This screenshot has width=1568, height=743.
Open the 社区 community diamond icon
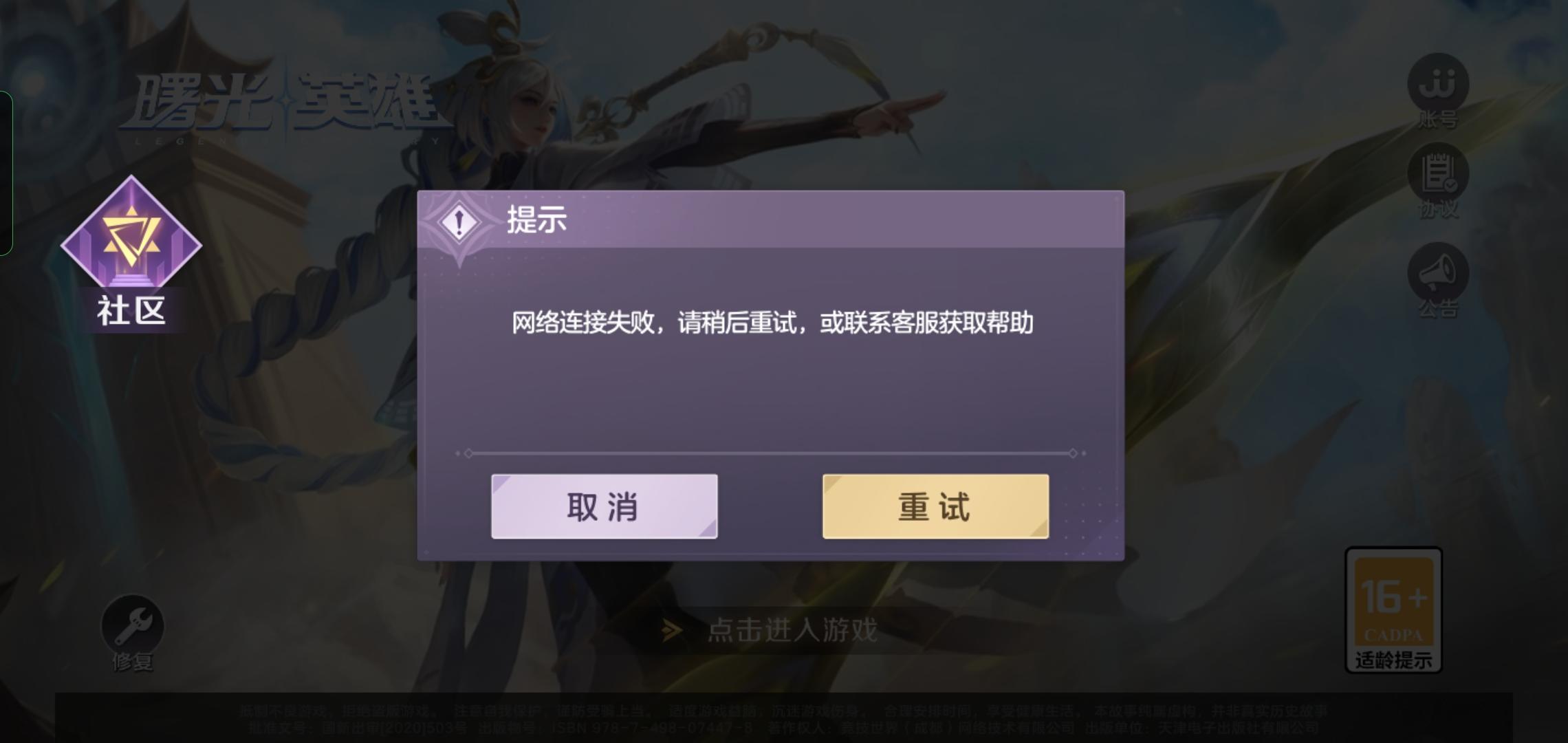(x=131, y=251)
